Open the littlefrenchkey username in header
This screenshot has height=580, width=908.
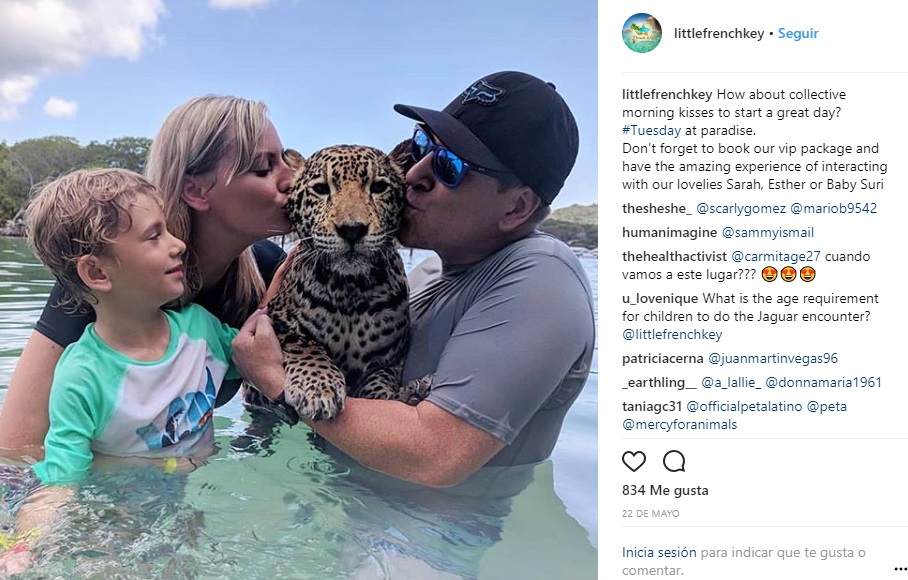click(x=719, y=34)
